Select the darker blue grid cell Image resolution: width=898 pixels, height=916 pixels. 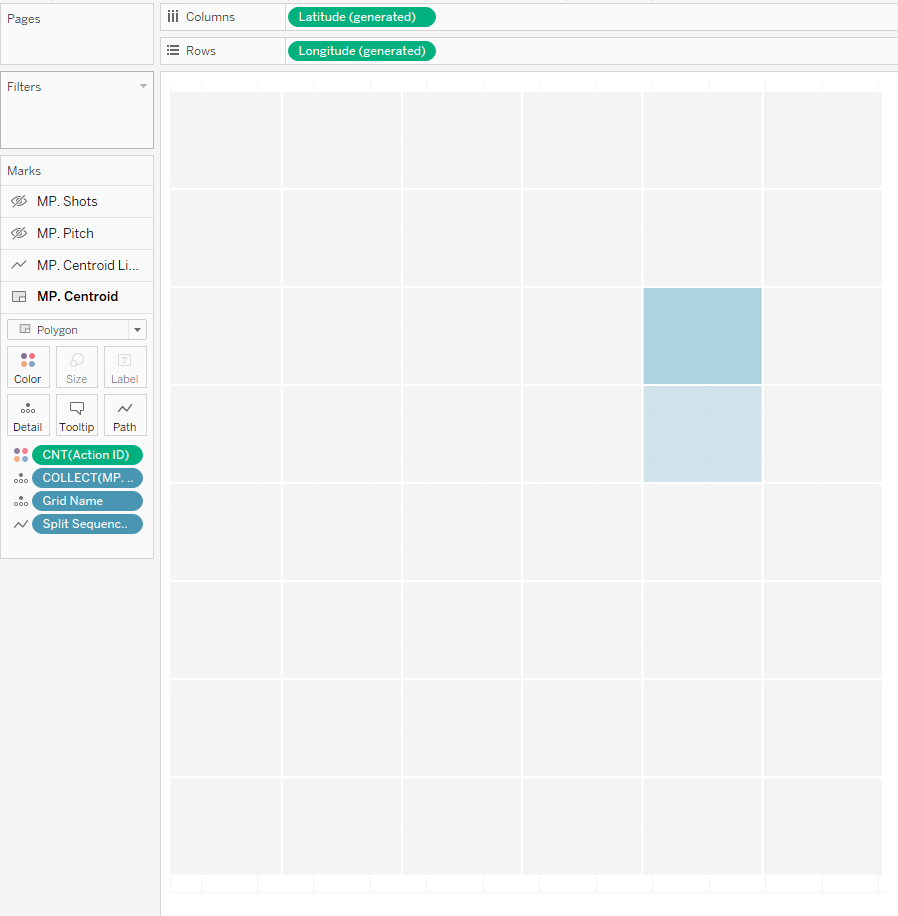[702, 336]
